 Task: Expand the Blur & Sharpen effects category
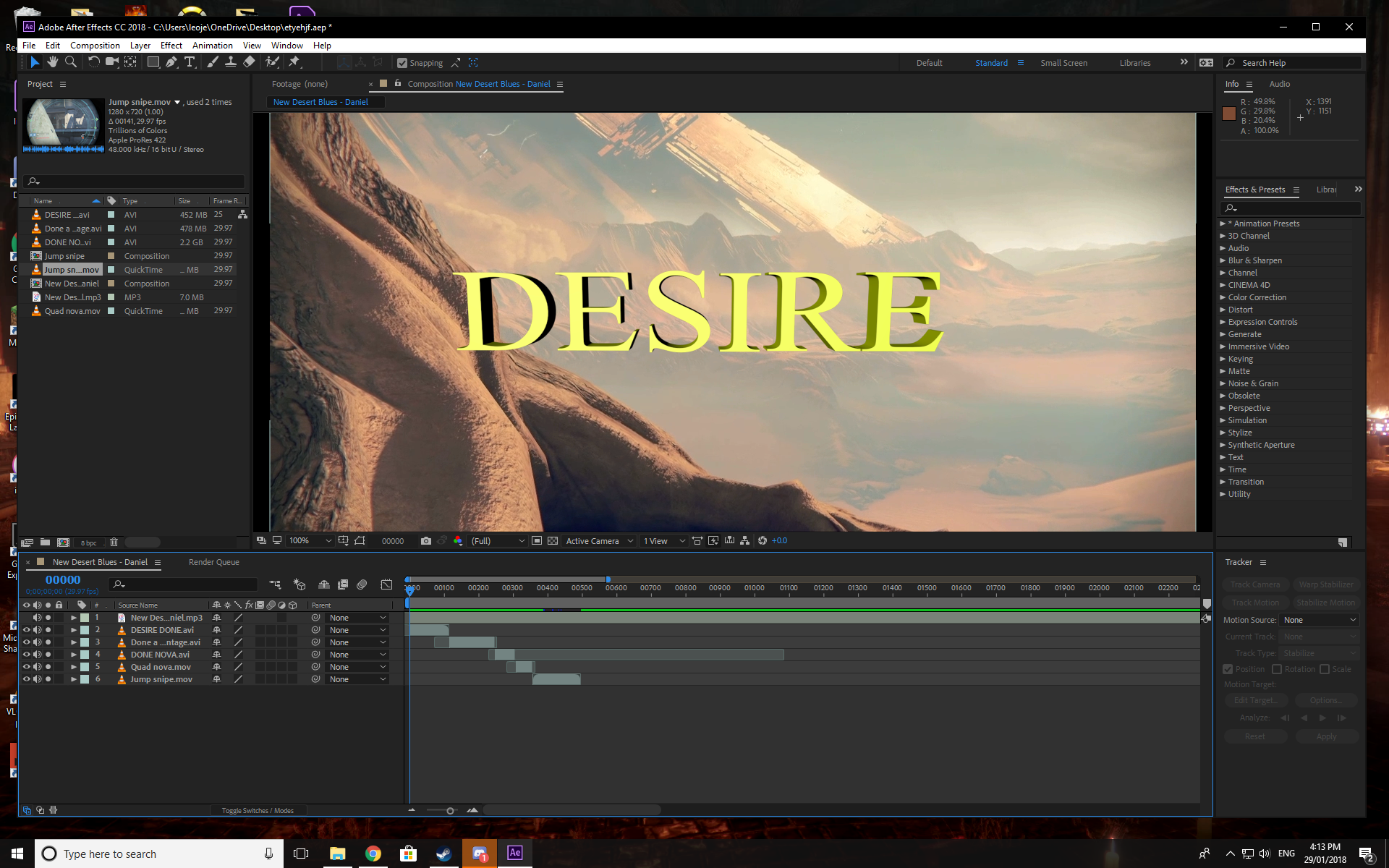coord(1223,260)
